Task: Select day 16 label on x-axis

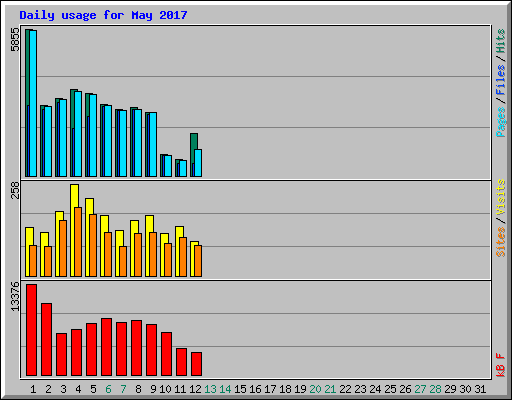Action: click(255, 389)
